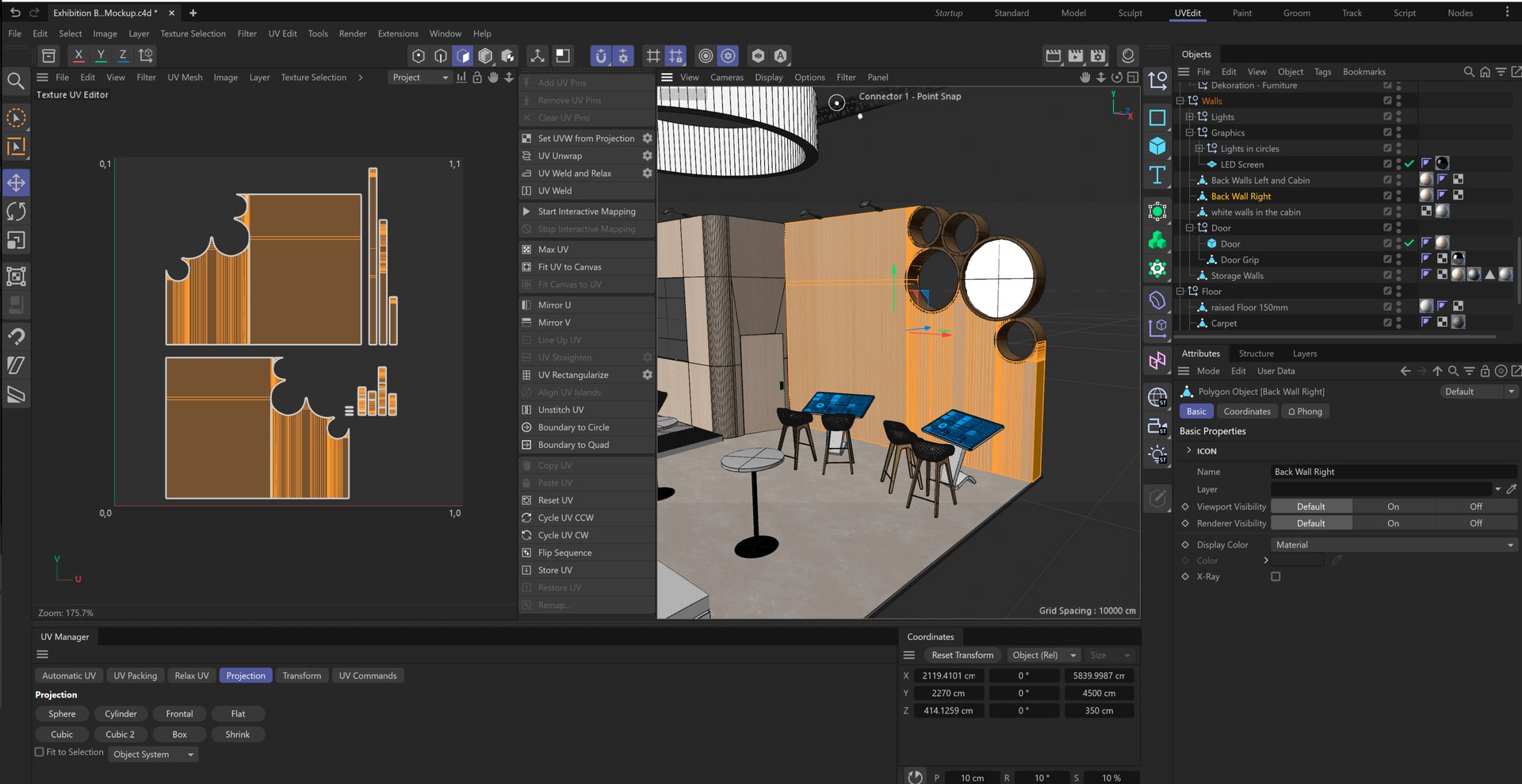Lock the Z axis
Viewport: 1522px width, 784px height.
(122, 55)
